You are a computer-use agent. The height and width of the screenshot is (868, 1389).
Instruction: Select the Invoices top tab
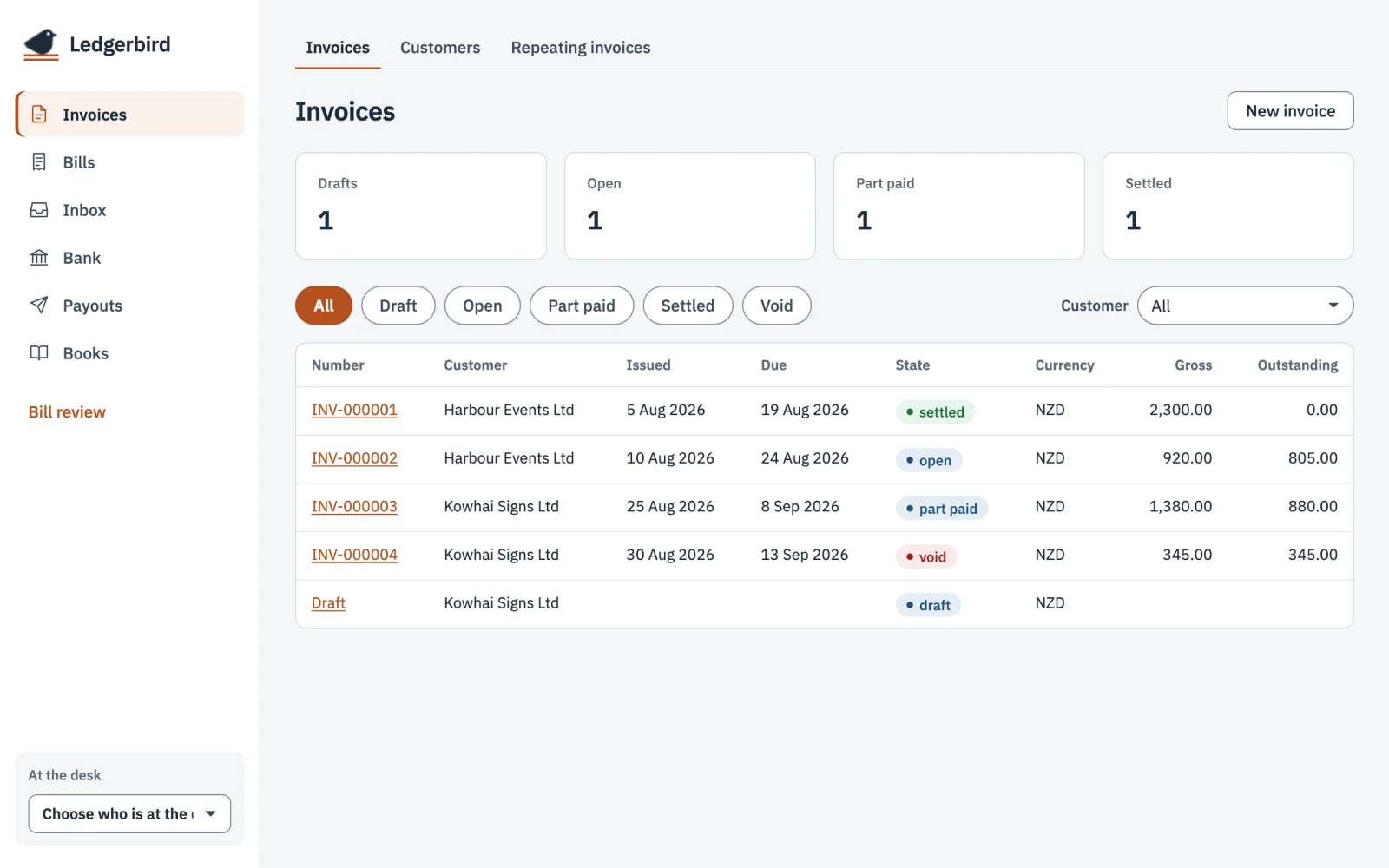(338, 48)
